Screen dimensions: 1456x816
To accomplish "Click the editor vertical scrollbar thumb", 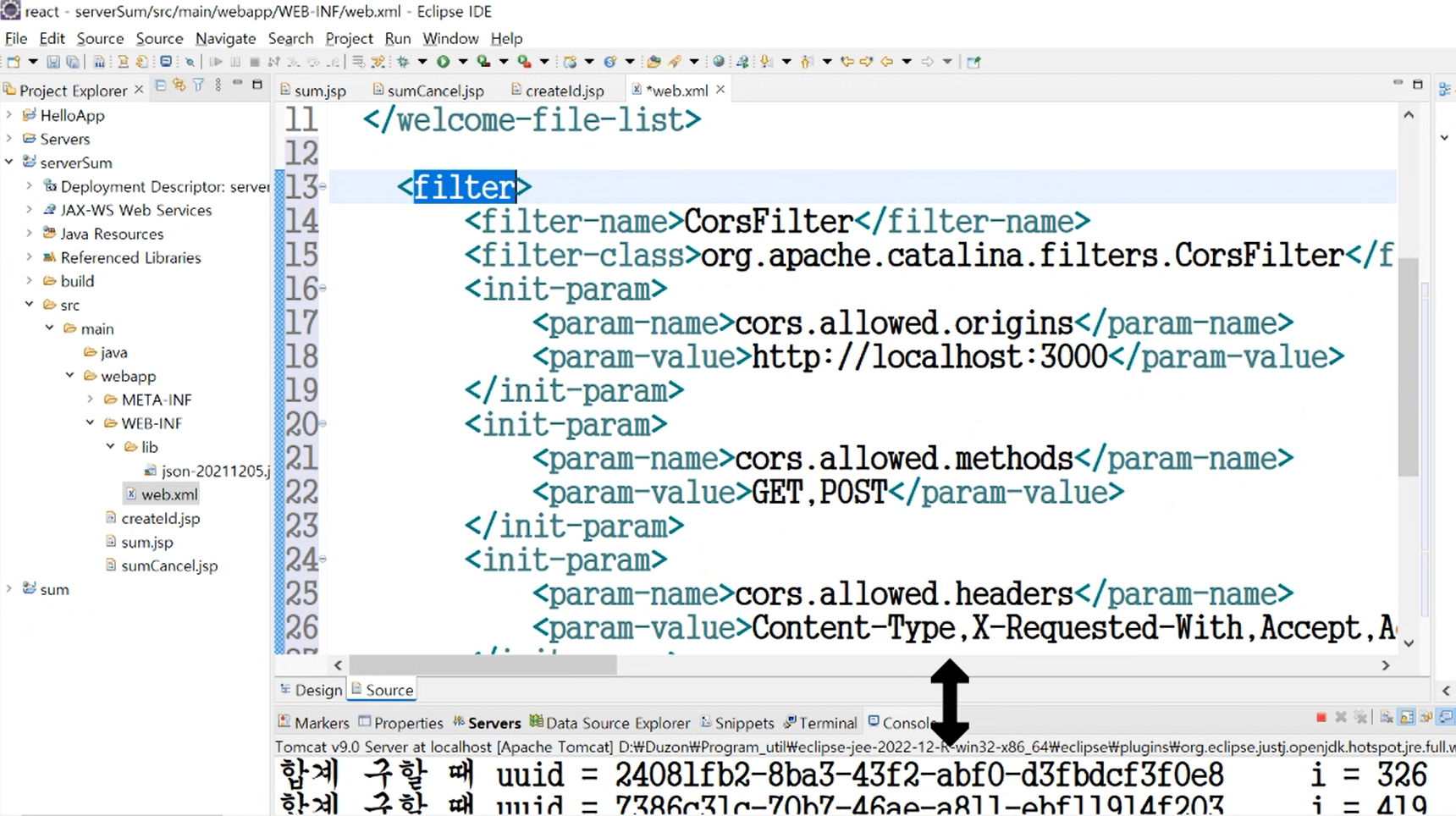I will [x=1408, y=366].
